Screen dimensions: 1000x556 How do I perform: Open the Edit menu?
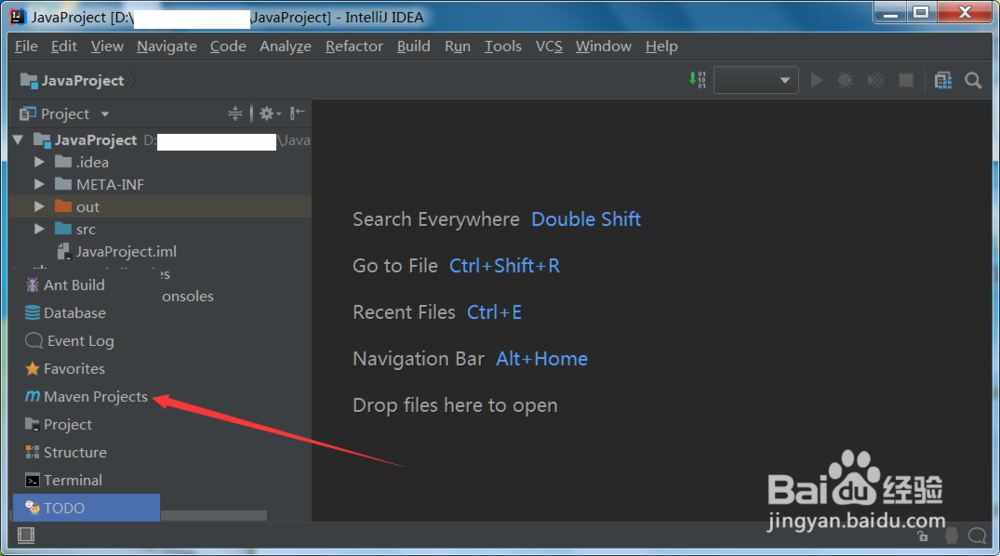[64, 47]
